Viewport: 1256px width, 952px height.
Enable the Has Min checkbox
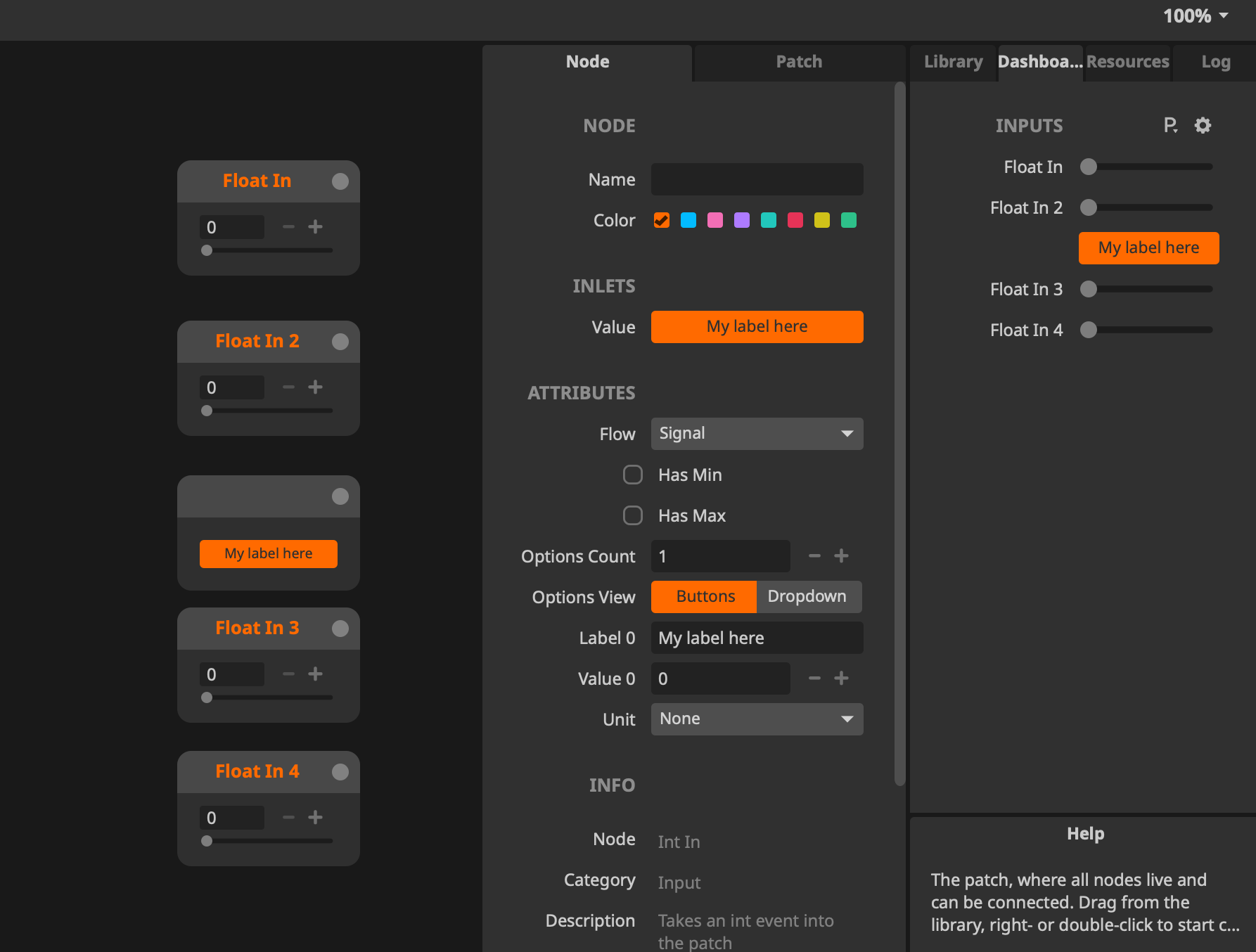[x=633, y=475]
